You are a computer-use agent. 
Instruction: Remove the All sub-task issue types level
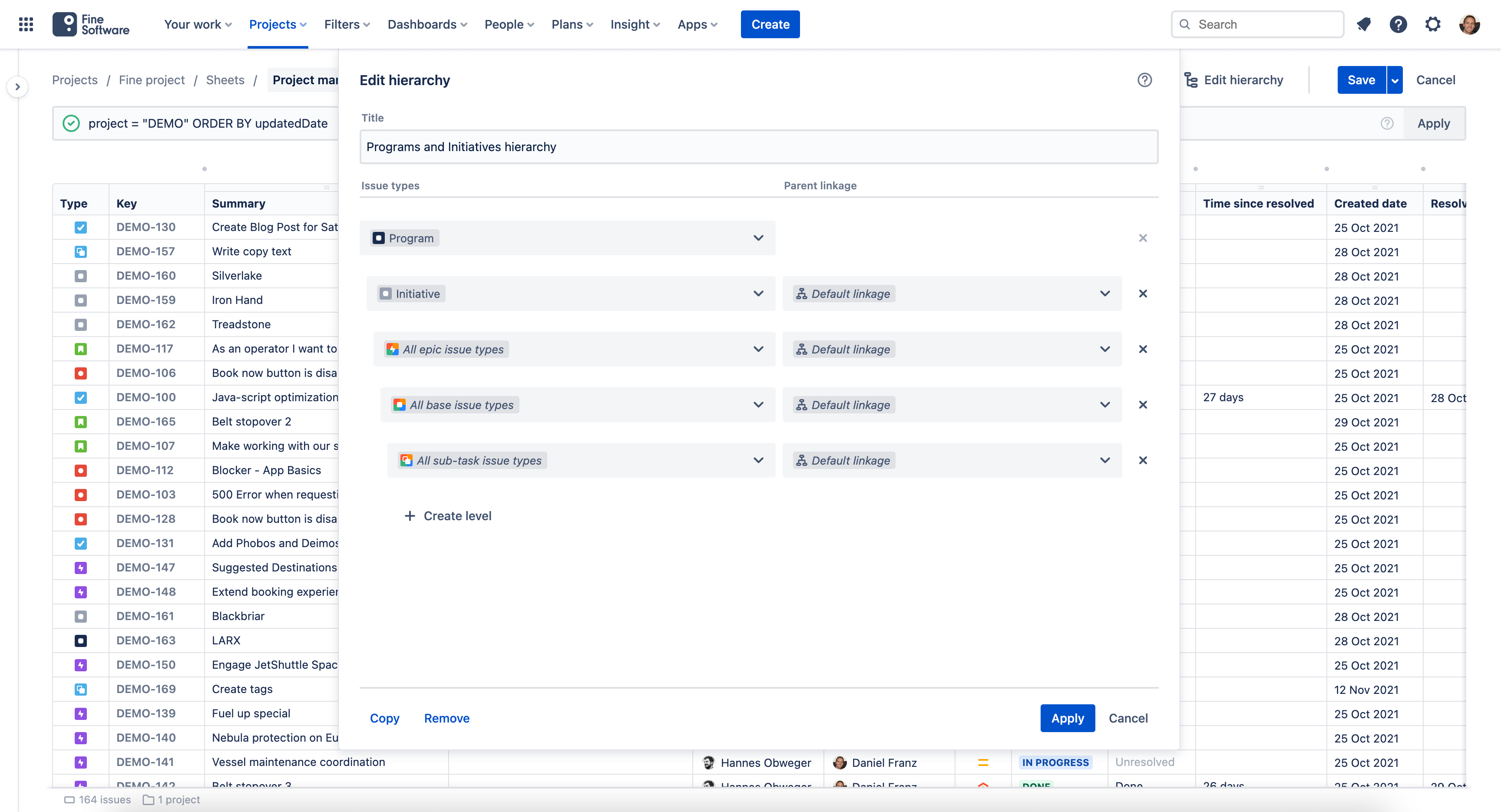point(1143,460)
